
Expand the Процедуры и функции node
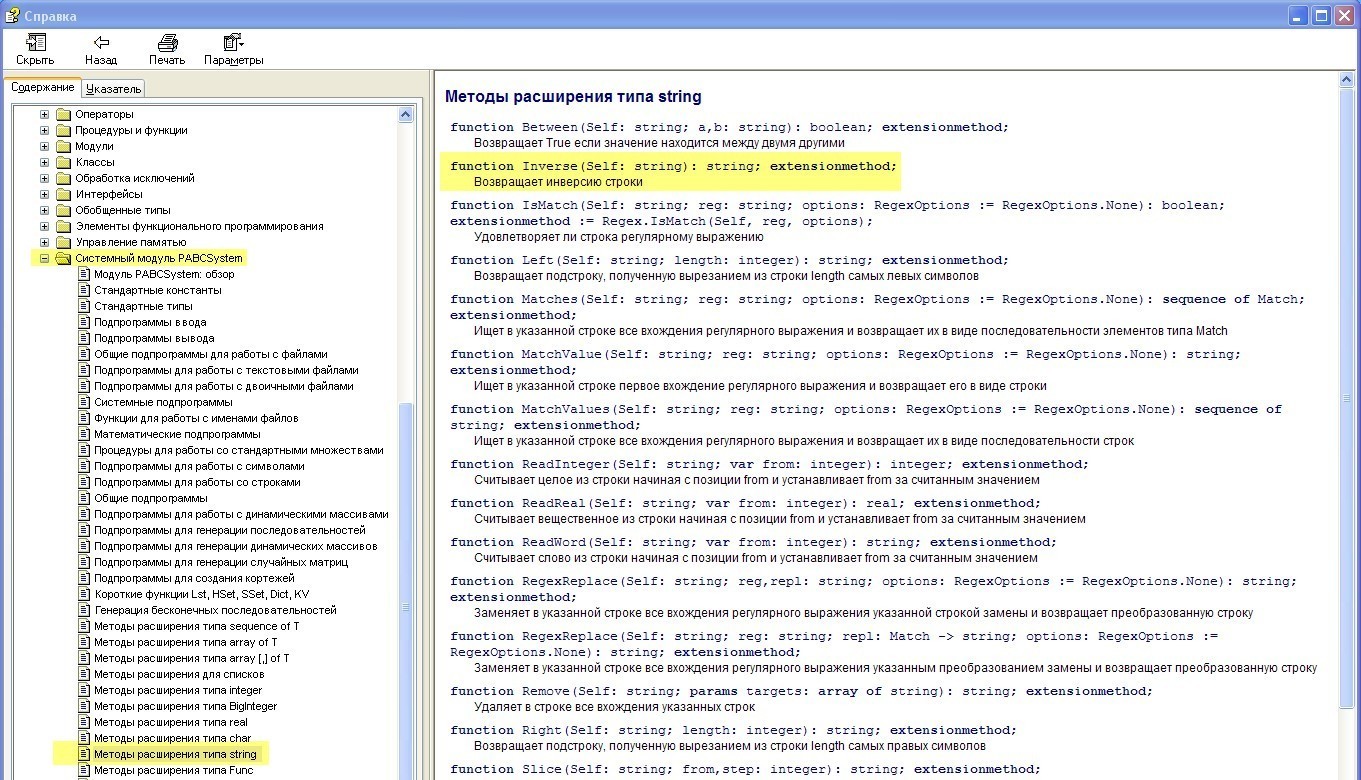[44, 130]
